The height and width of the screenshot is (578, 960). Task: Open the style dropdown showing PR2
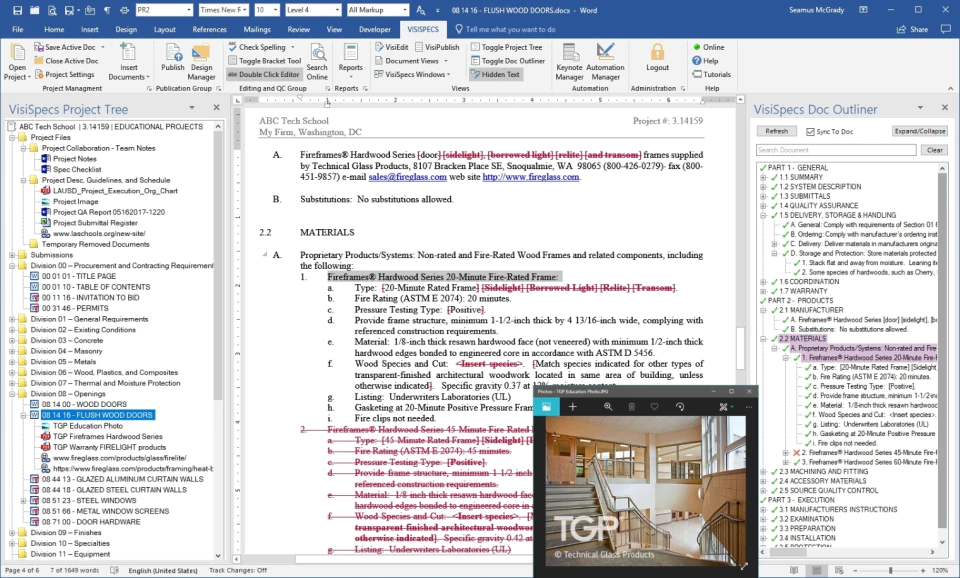(x=163, y=10)
